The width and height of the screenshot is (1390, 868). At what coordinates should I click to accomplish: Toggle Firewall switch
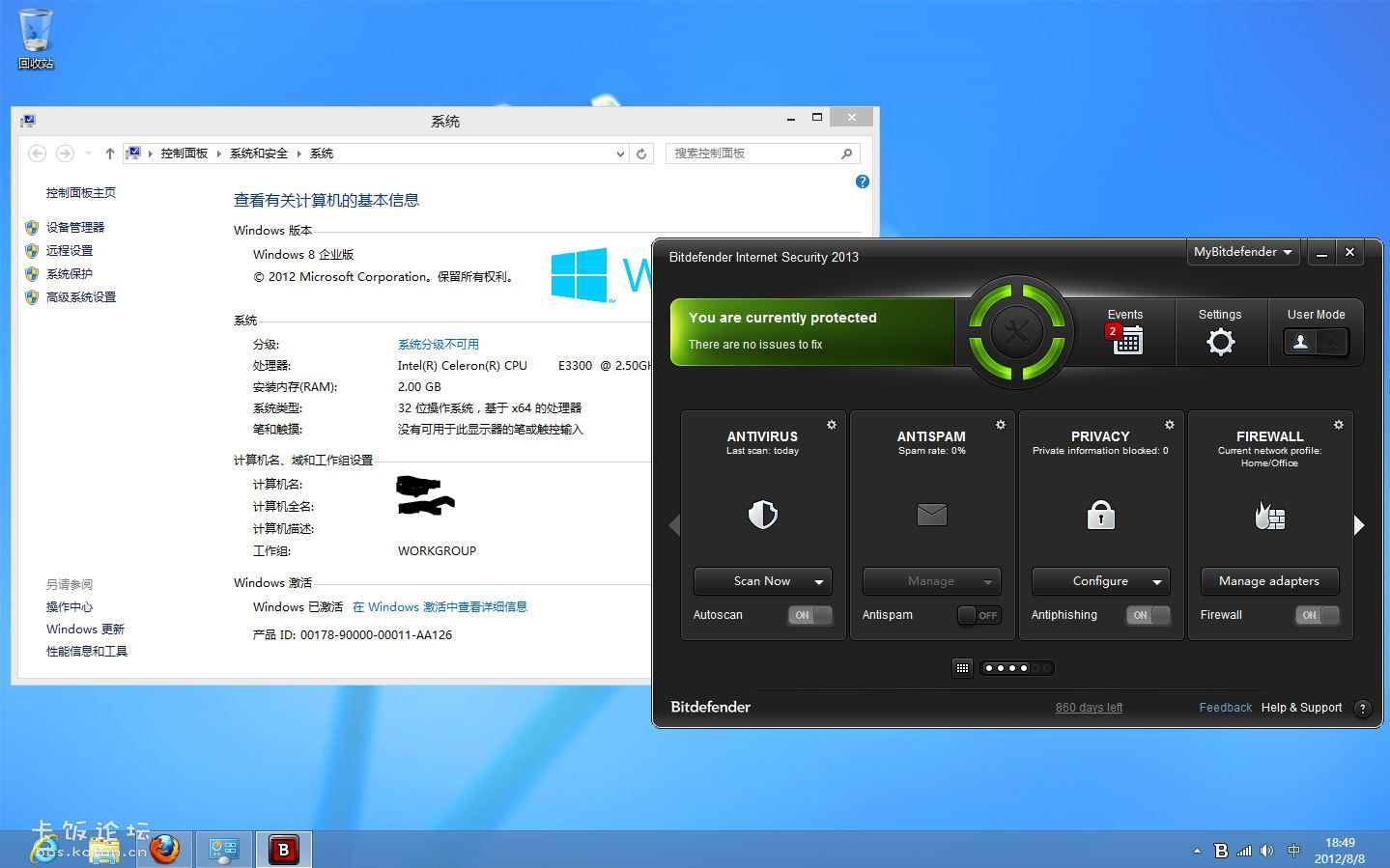[1317, 615]
